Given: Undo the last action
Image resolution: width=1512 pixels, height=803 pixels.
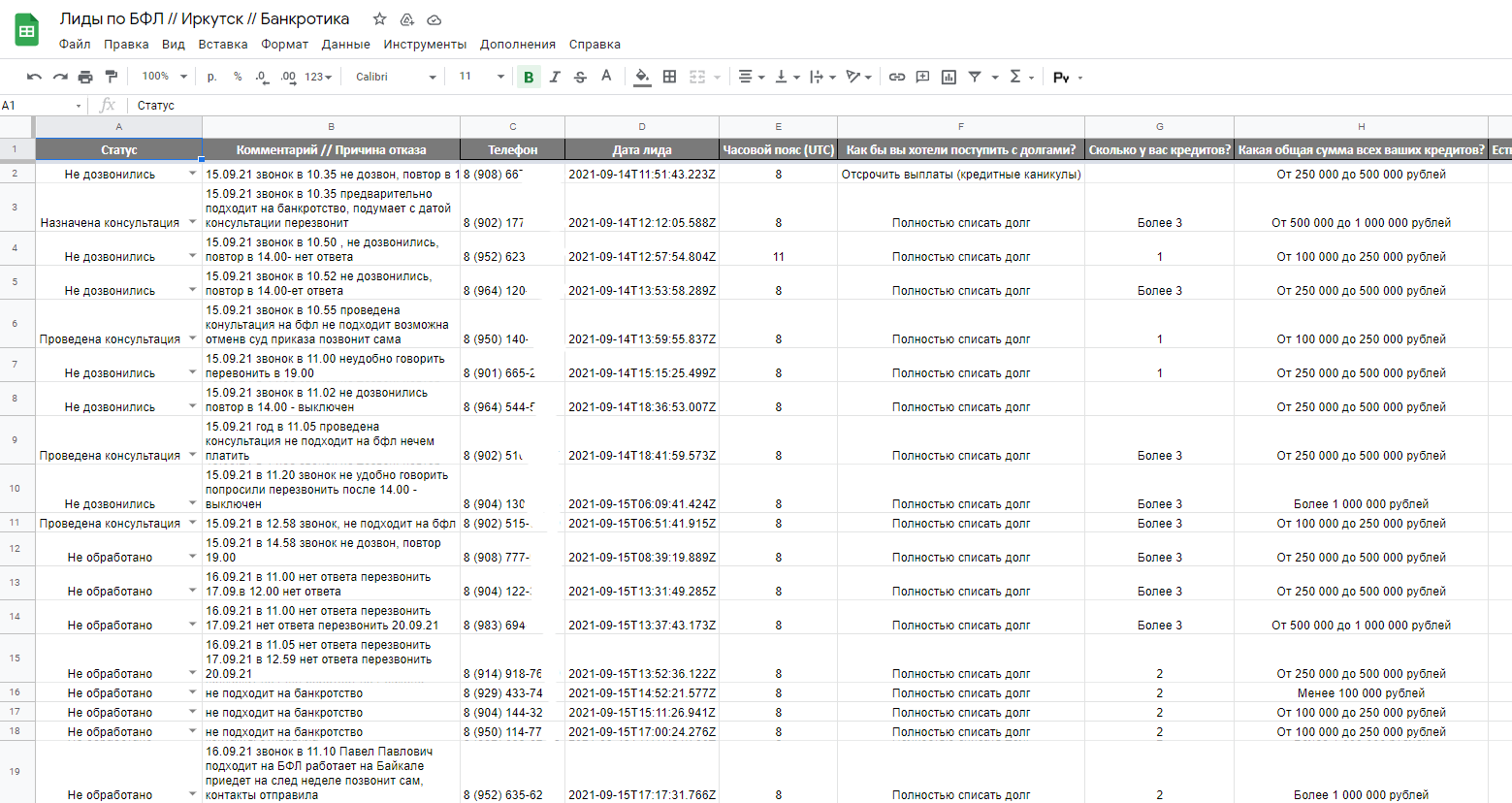Looking at the screenshot, I should click(x=34, y=77).
